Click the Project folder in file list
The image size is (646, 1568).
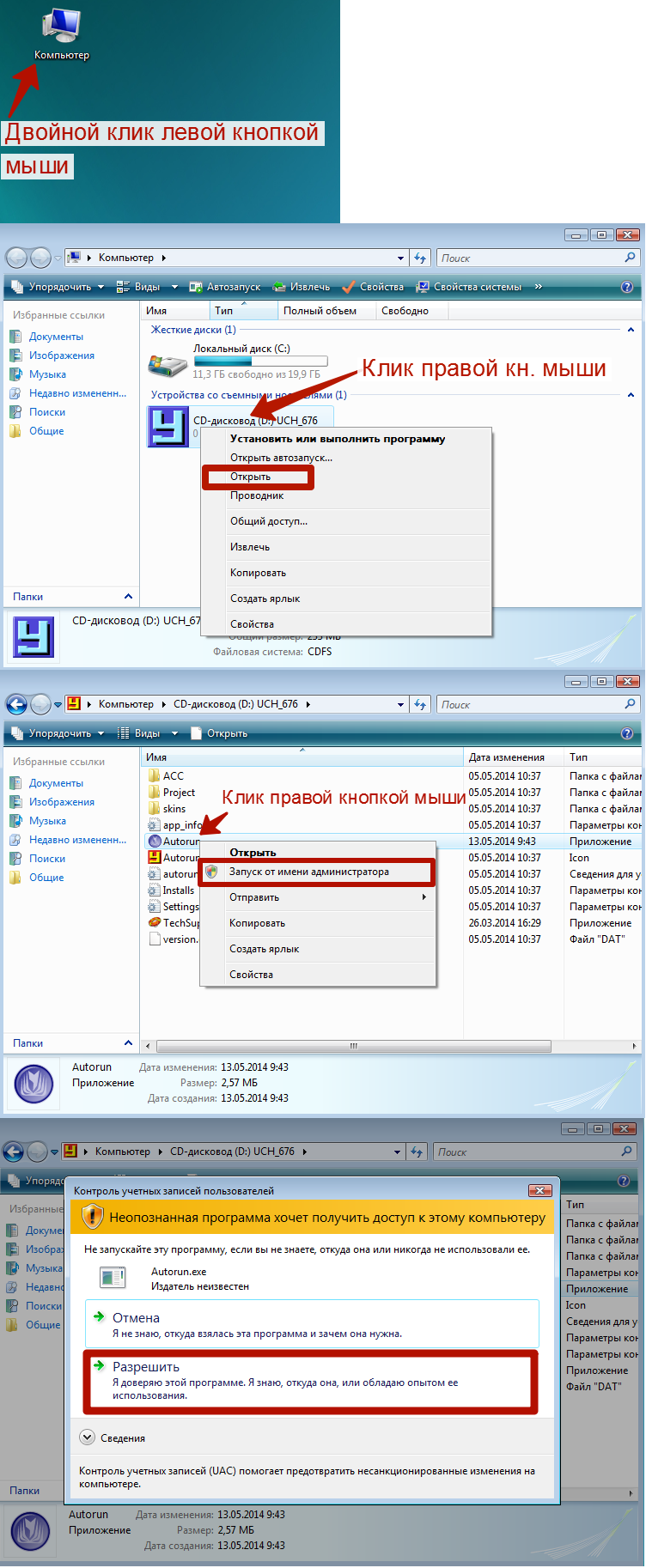pyautogui.click(x=178, y=793)
